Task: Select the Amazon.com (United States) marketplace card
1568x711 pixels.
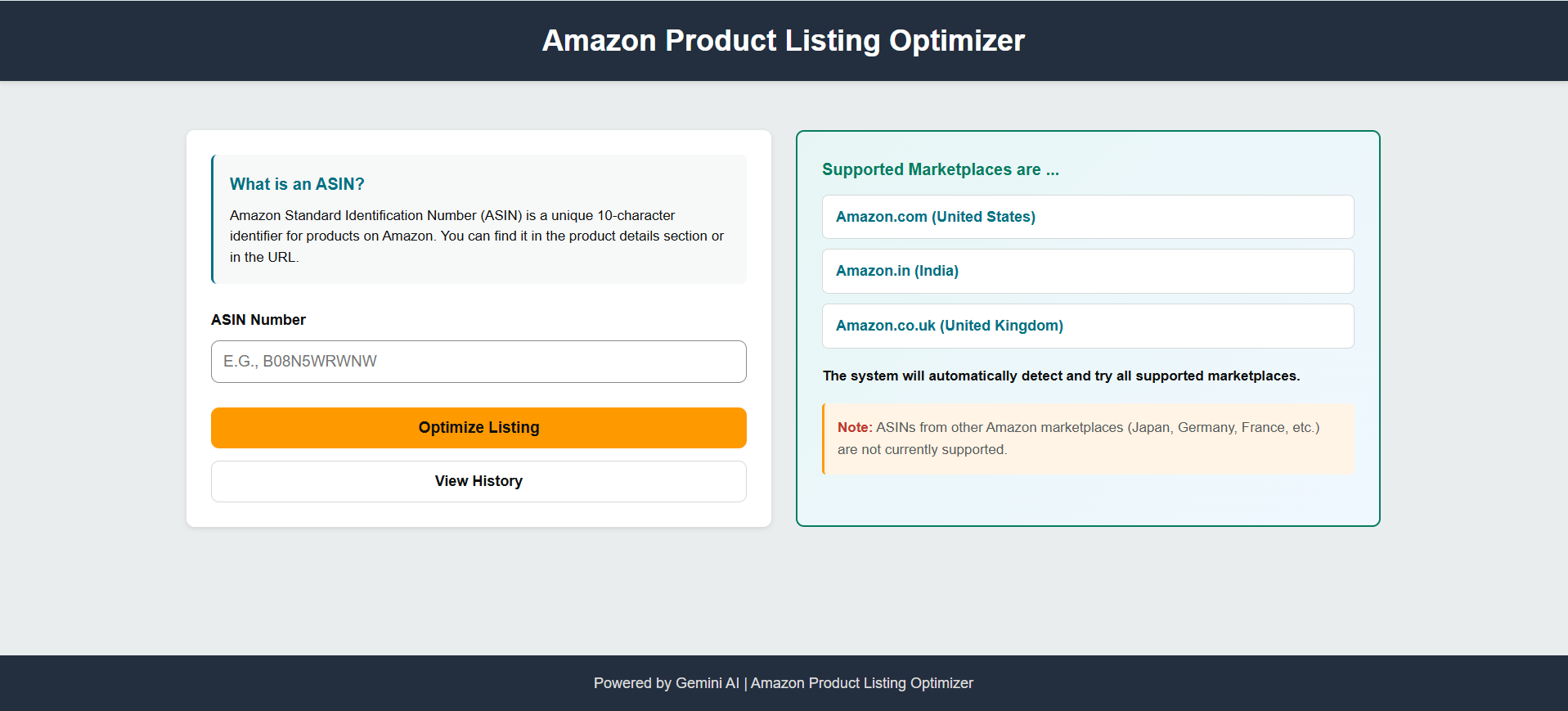Action: click(1087, 217)
